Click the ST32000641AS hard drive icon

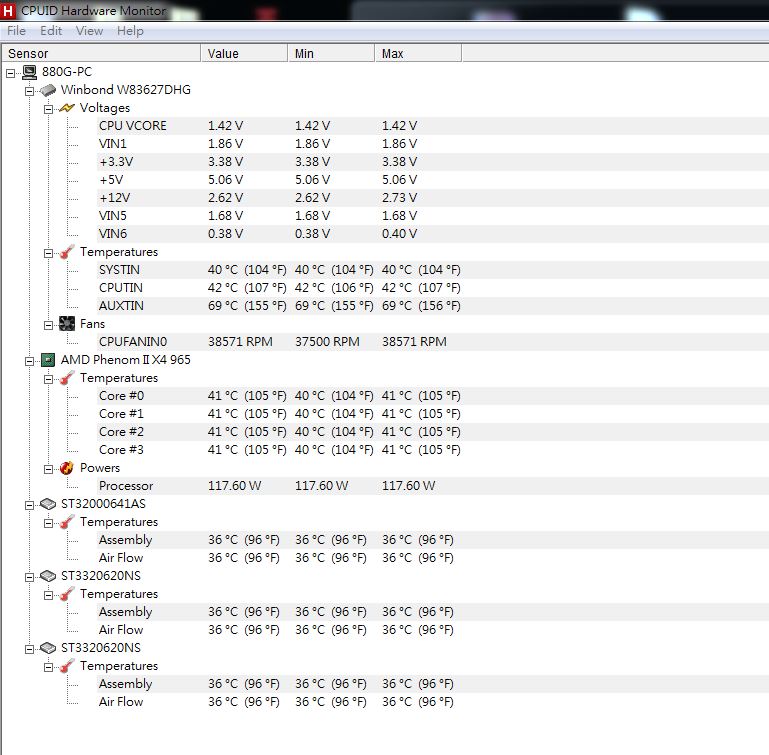[x=48, y=504]
